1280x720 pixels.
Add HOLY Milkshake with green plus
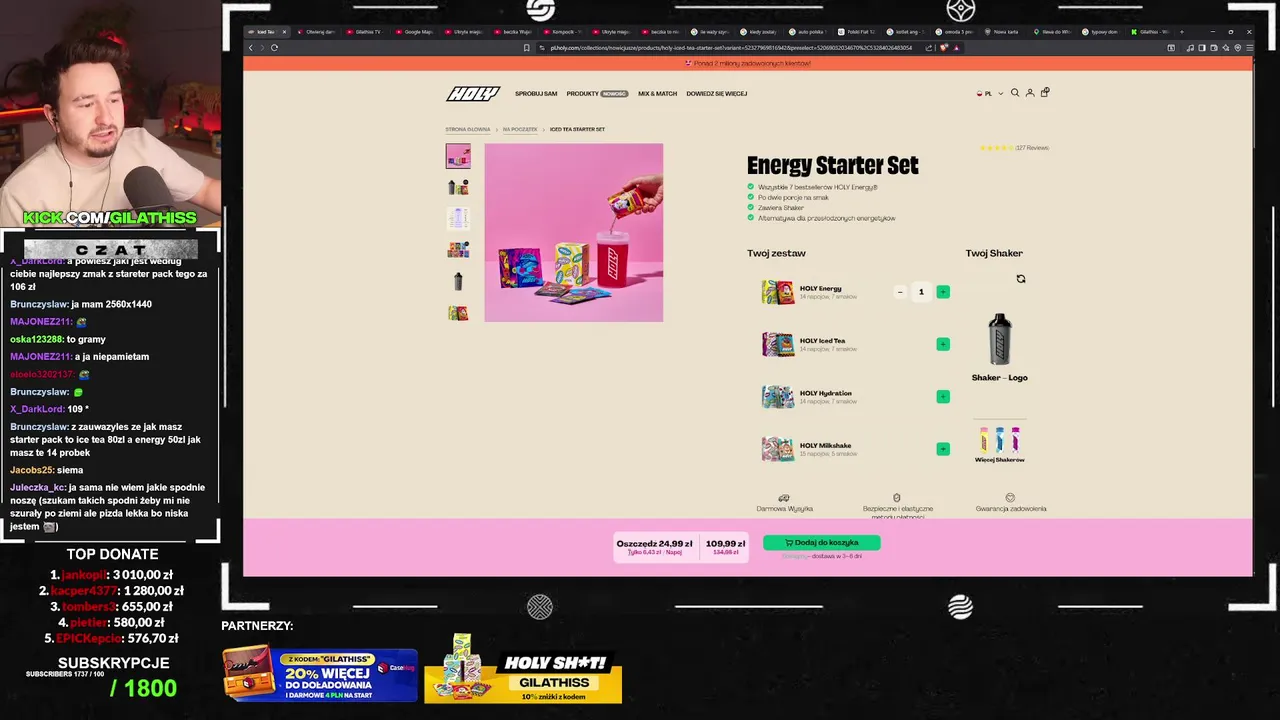click(x=943, y=449)
